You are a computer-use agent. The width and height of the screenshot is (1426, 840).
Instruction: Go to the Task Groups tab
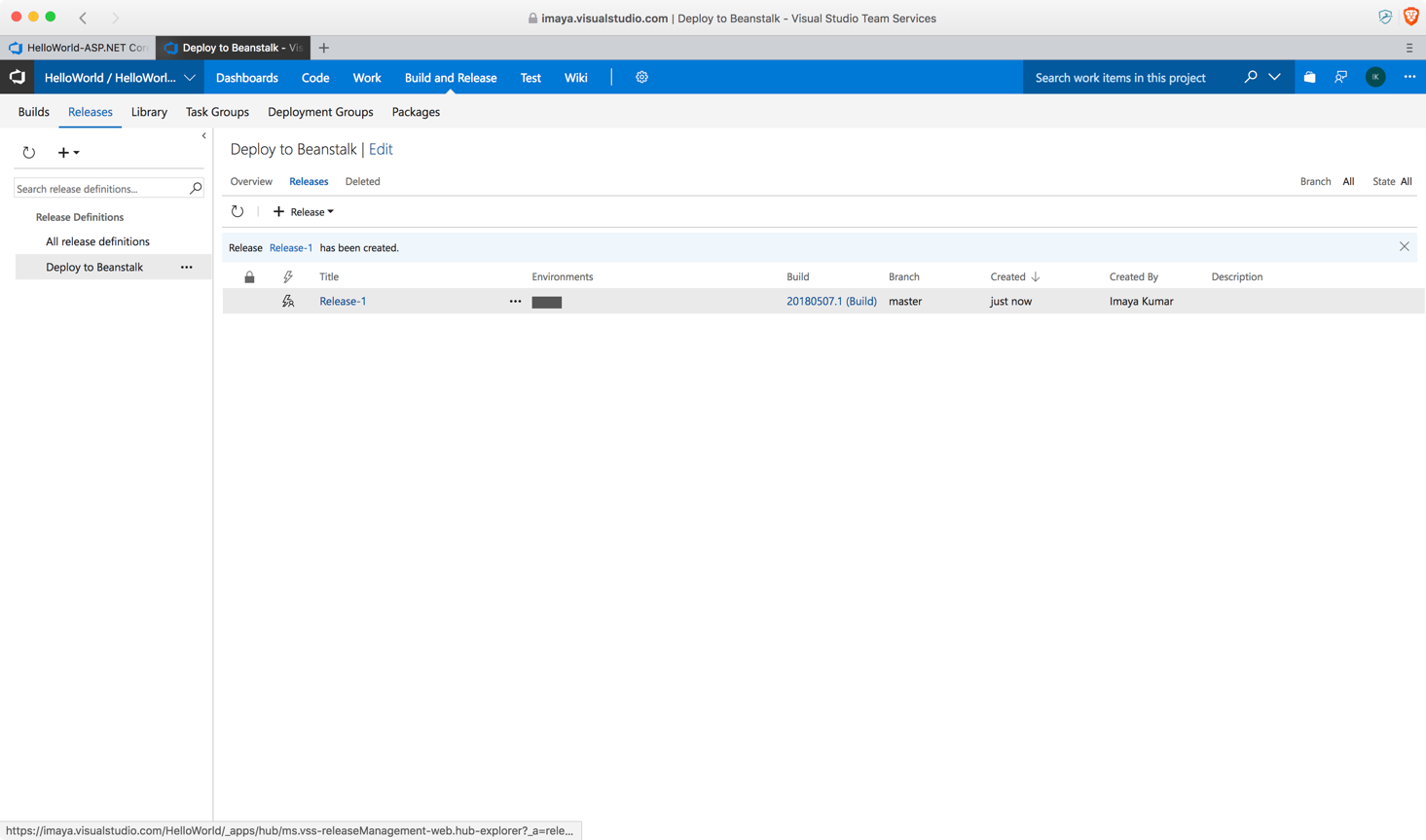point(217,112)
